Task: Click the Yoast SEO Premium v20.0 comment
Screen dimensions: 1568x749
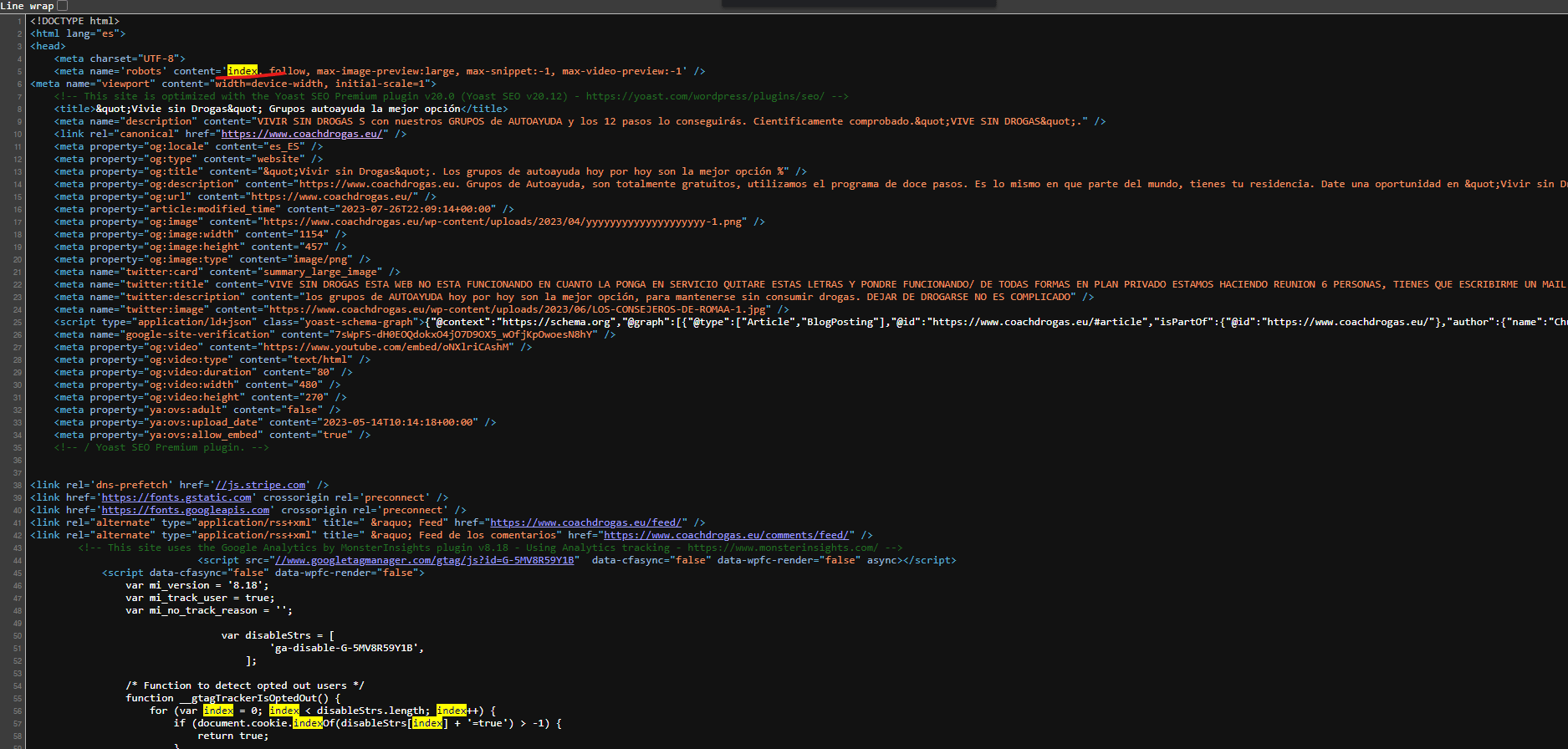Action: click(x=452, y=96)
